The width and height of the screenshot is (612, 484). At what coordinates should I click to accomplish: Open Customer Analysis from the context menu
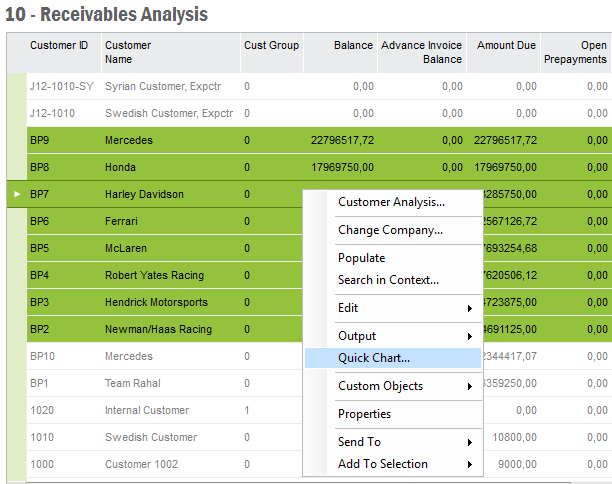391,202
